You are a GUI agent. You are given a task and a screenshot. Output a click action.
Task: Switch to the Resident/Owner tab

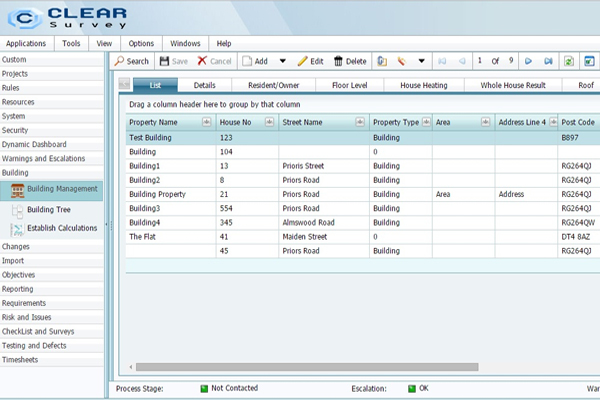(x=274, y=85)
